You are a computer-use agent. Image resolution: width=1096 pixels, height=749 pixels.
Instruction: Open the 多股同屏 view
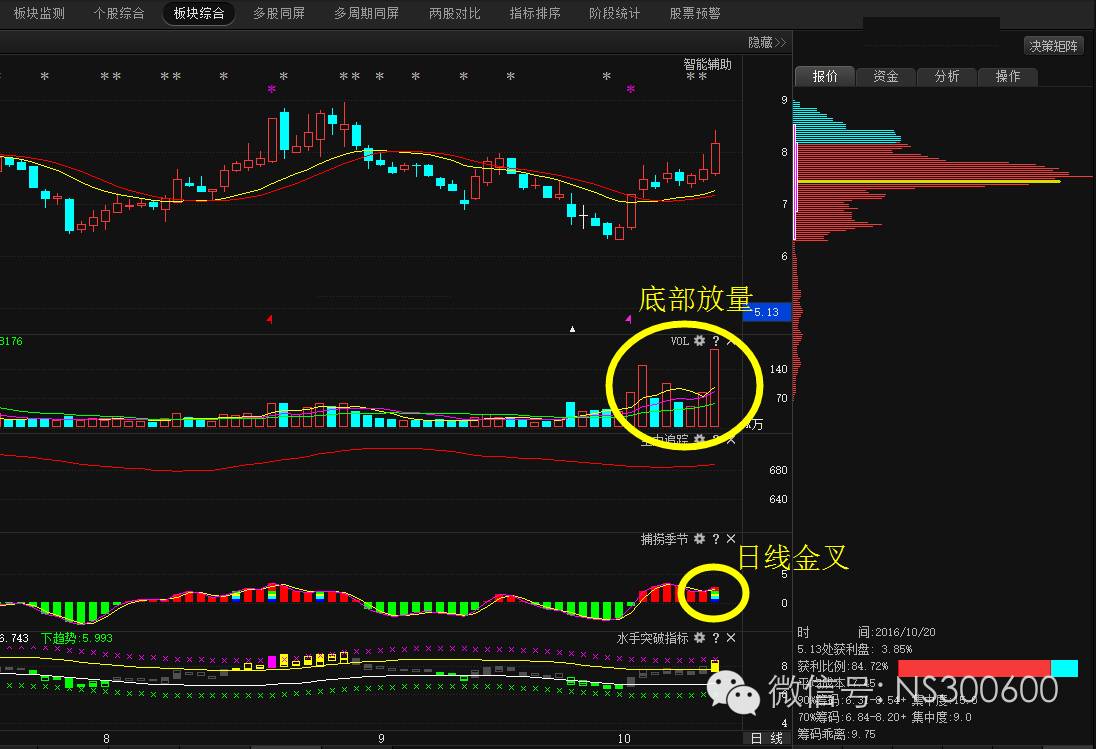[279, 13]
